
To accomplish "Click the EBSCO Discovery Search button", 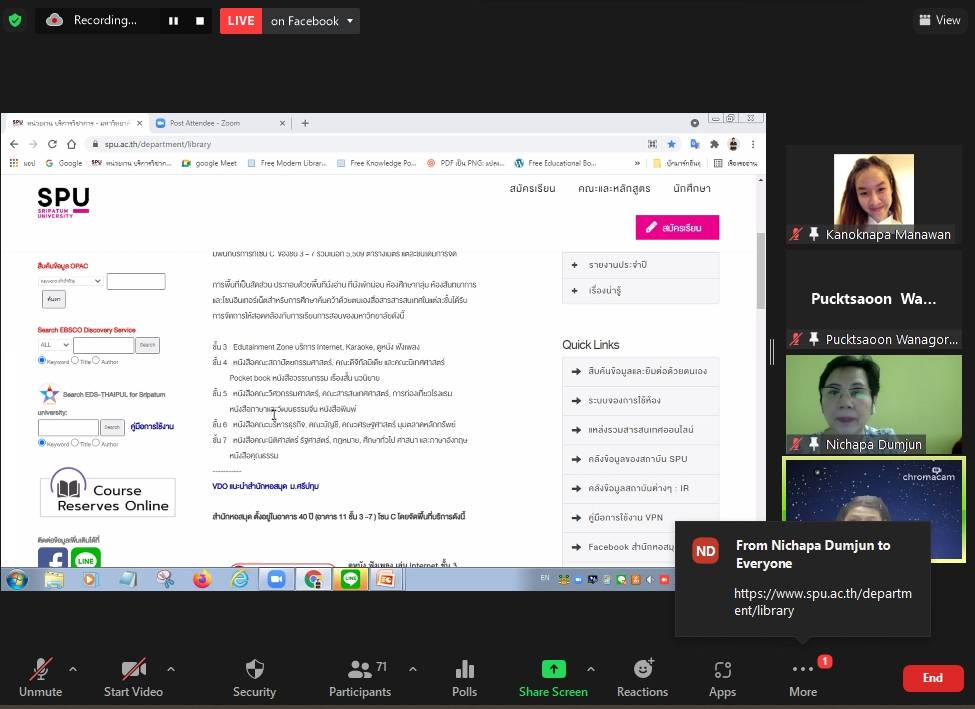I will click(147, 345).
